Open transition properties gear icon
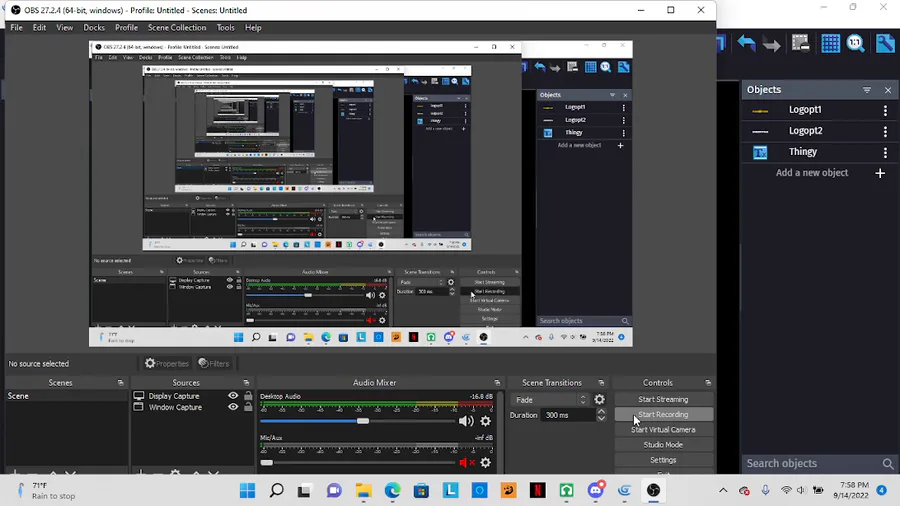900x506 pixels. pyautogui.click(x=599, y=400)
